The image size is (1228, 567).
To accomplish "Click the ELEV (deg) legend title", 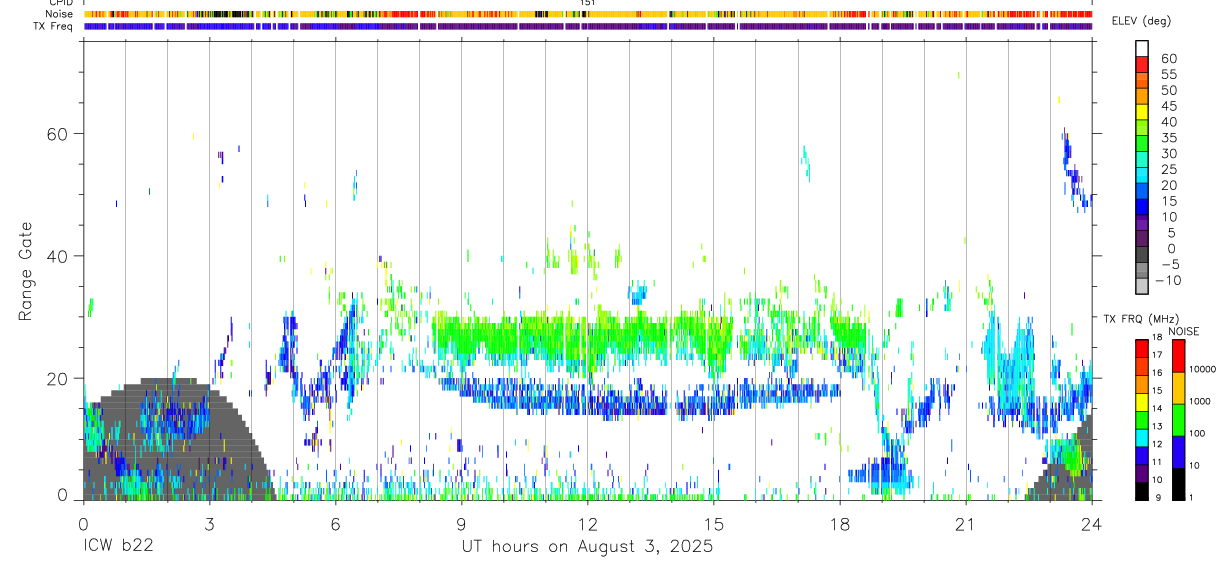I will [x=1141, y=22].
